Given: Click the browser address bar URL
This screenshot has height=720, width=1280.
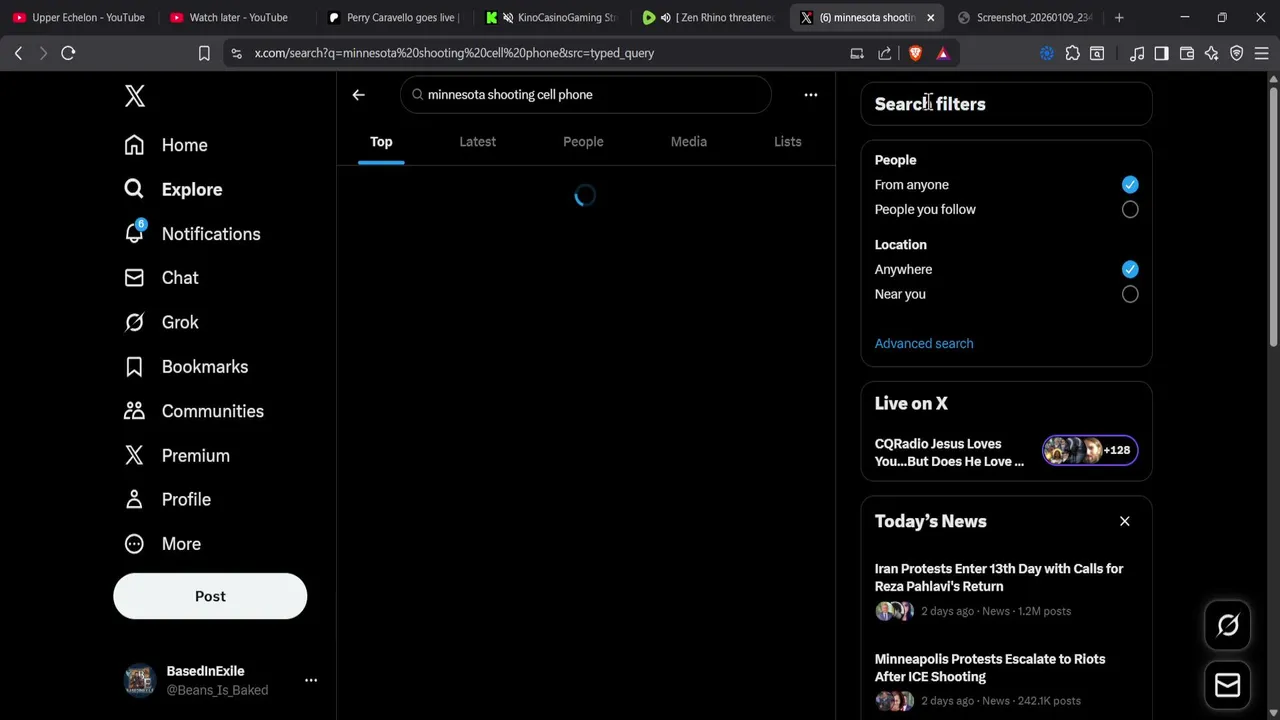Looking at the screenshot, I should (x=454, y=53).
